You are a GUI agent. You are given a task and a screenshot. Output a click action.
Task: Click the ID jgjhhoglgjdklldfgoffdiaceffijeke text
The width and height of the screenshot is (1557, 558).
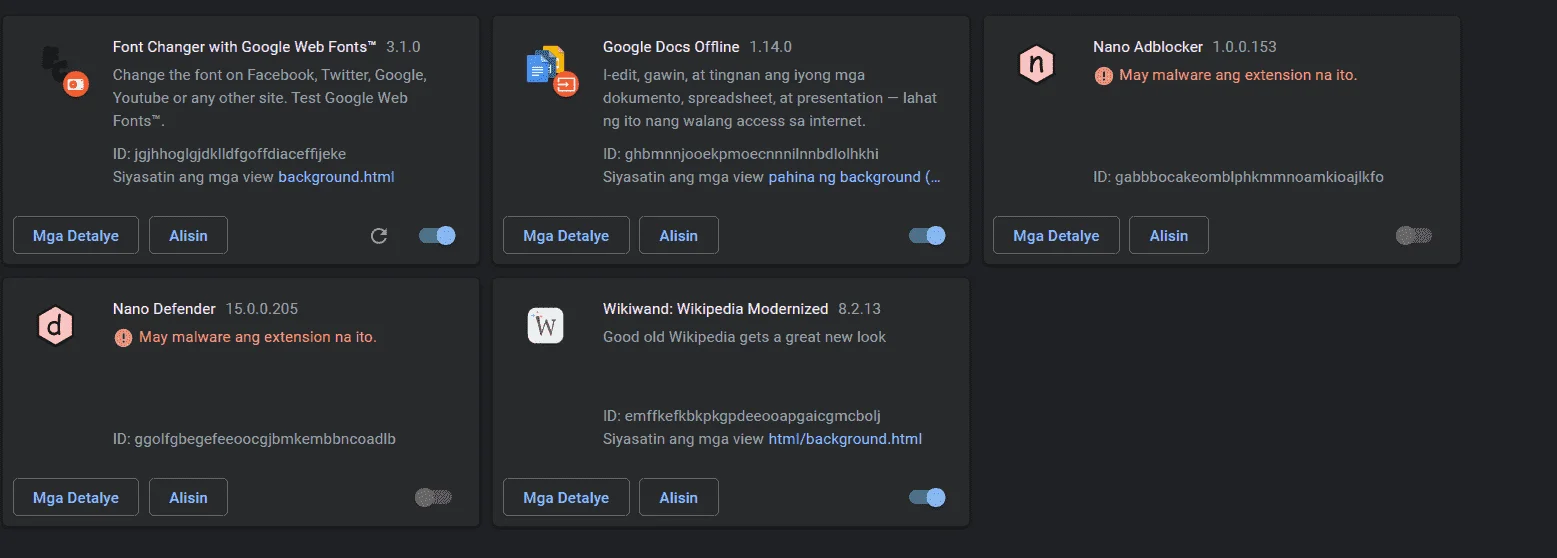[229, 153]
